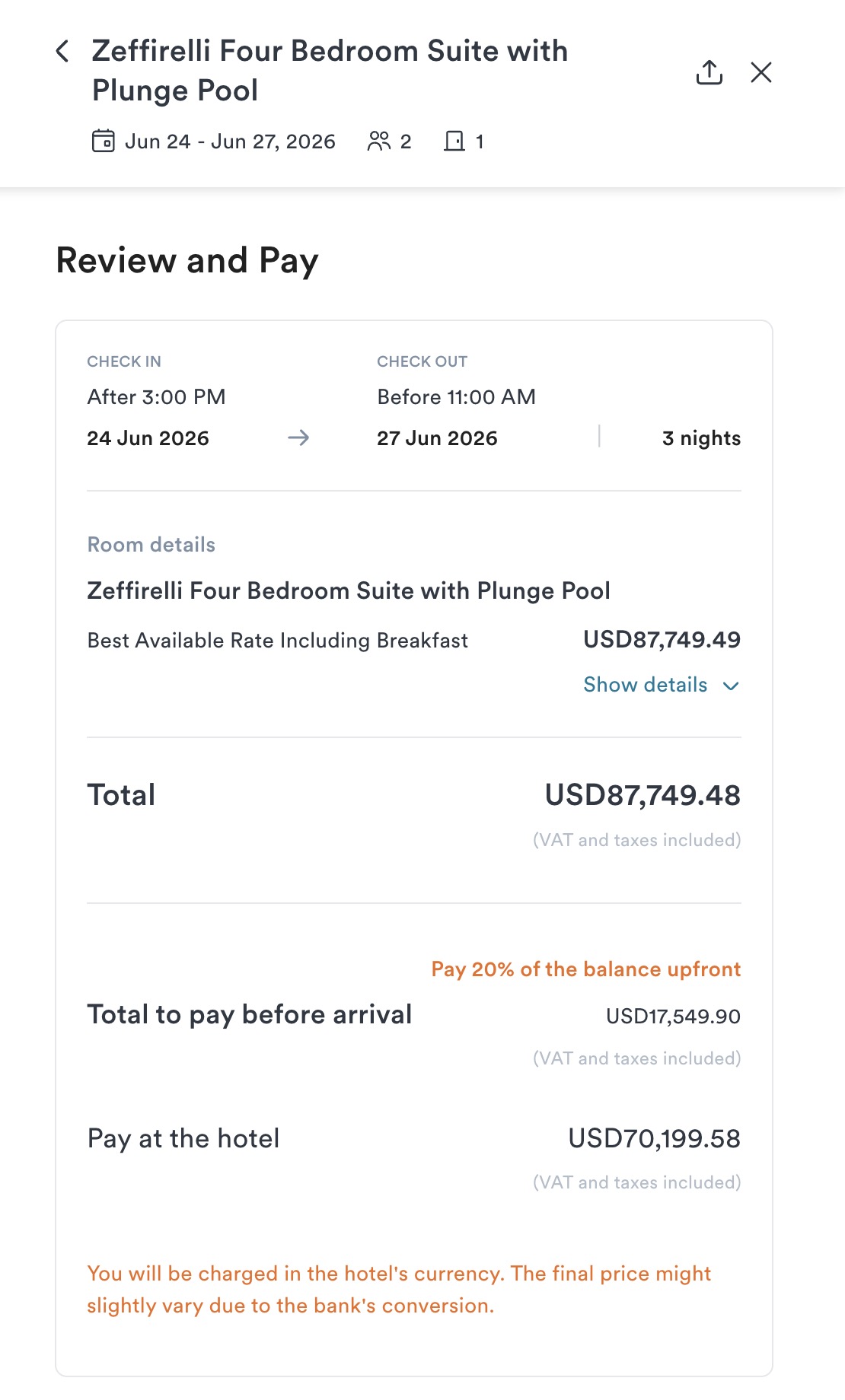The width and height of the screenshot is (845, 1400).
Task: Click the 3 nights label
Action: pyautogui.click(x=701, y=438)
